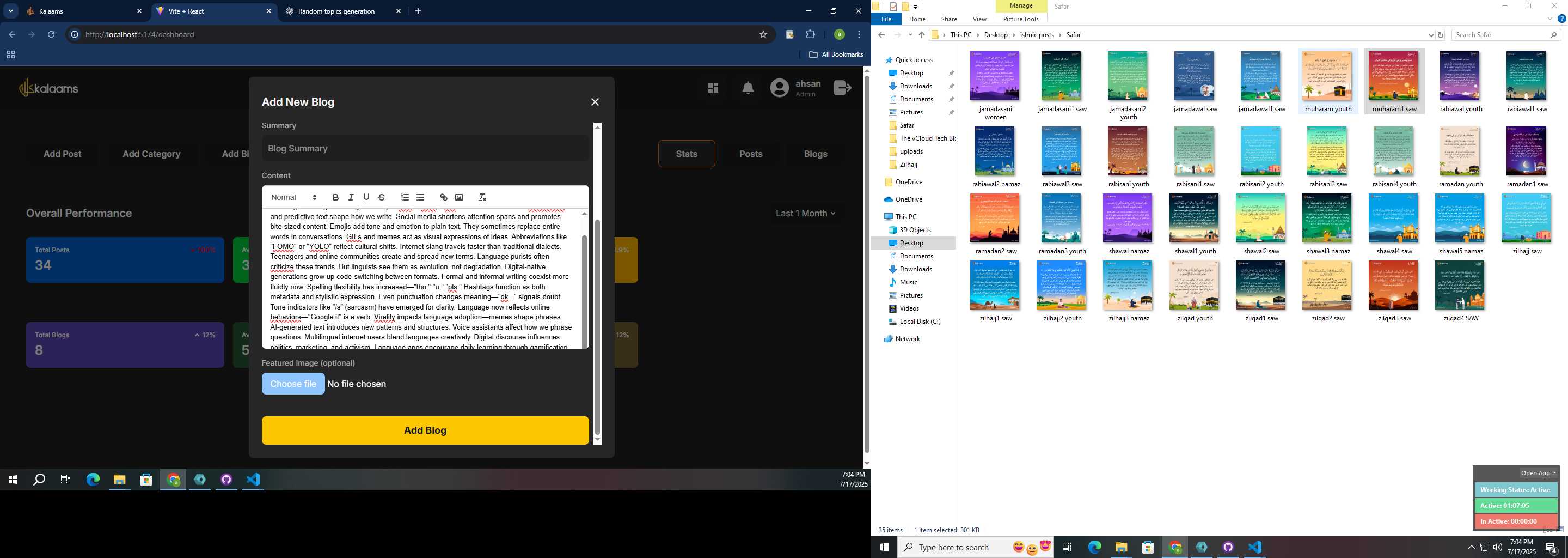Open the Last 1 Month period dropdown

point(805,213)
